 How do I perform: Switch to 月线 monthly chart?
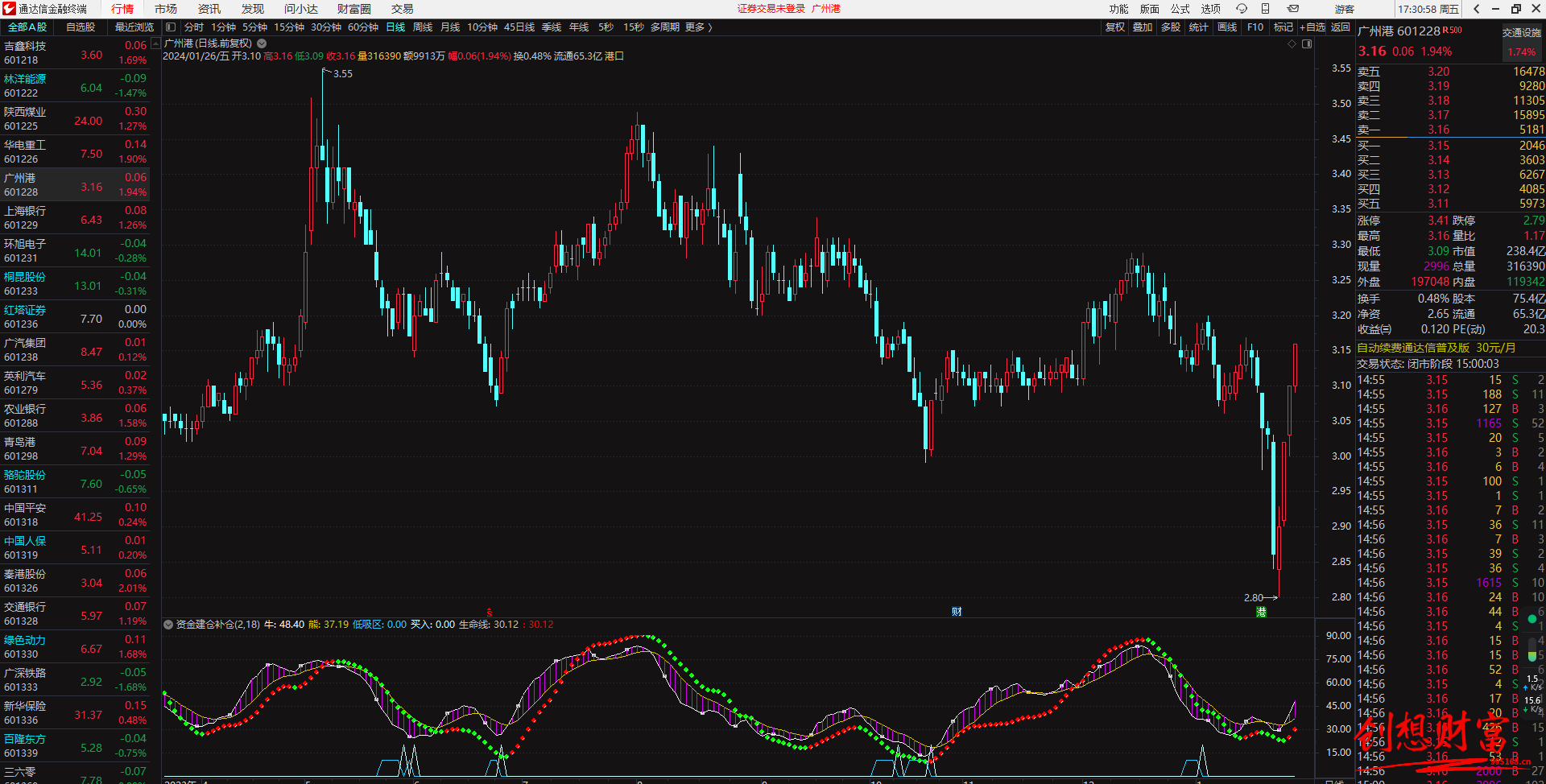click(x=450, y=27)
